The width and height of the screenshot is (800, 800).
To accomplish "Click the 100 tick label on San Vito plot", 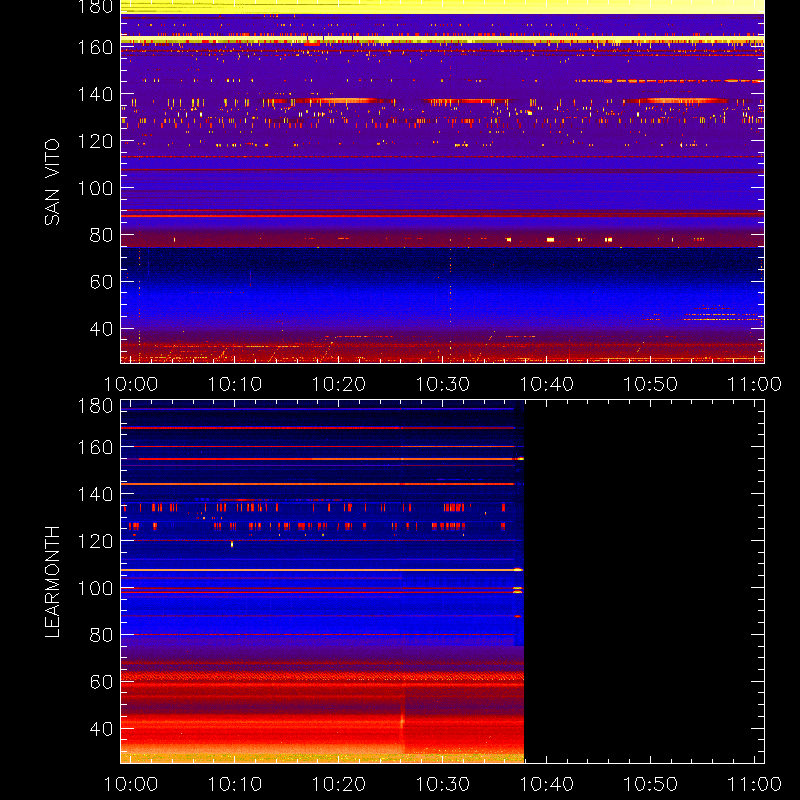I will pyautogui.click(x=95, y=188).
